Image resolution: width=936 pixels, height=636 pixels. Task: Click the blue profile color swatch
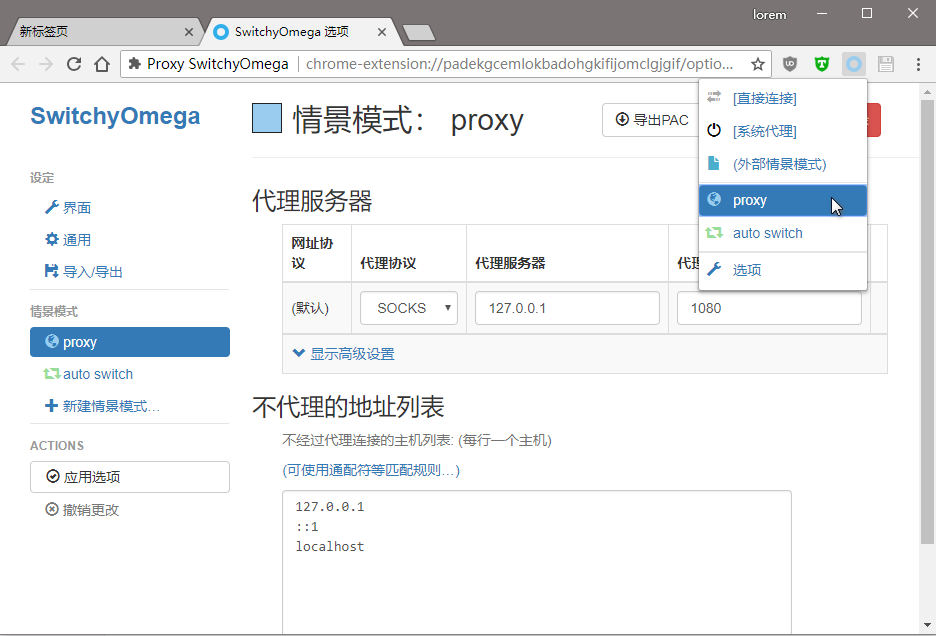(267, 118)
